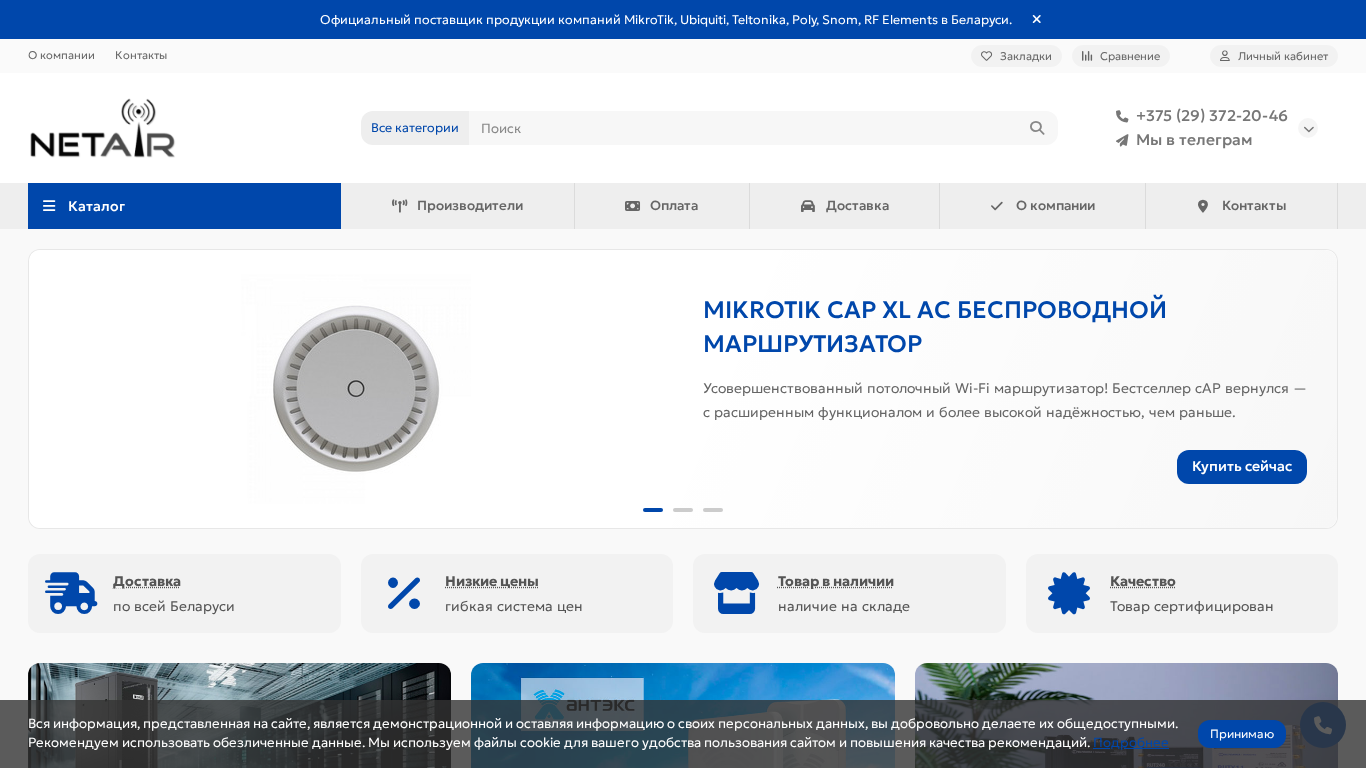Viewport: 1366px width, 768px height.
Task: Click the text 'гибкая система цен'
Action: pyautogui.click(x=514, y=606)
